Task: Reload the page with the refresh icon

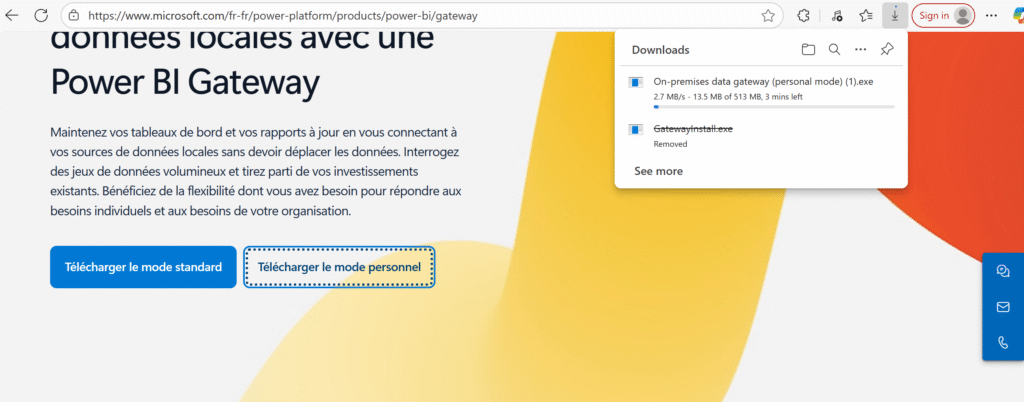Action: click(41, 16)
